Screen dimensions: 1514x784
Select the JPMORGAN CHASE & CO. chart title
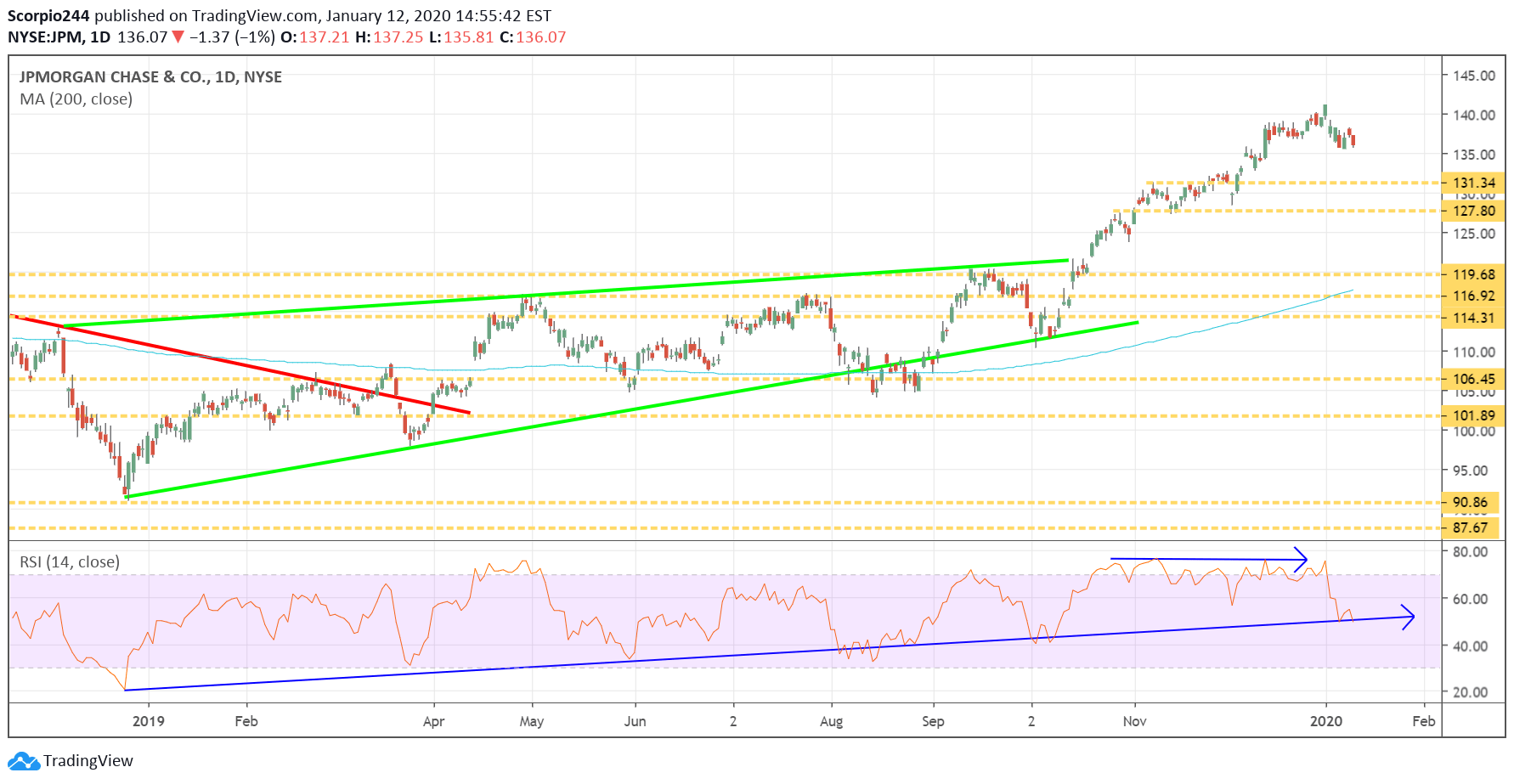pyautogui.click(x=150, y=77)
